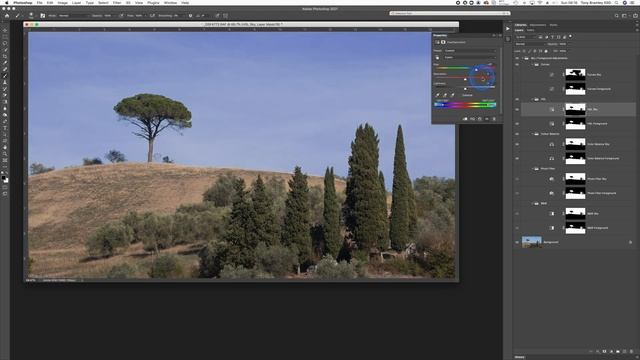Toggle layer visibility eye in Properties panel

coord(487,119)
